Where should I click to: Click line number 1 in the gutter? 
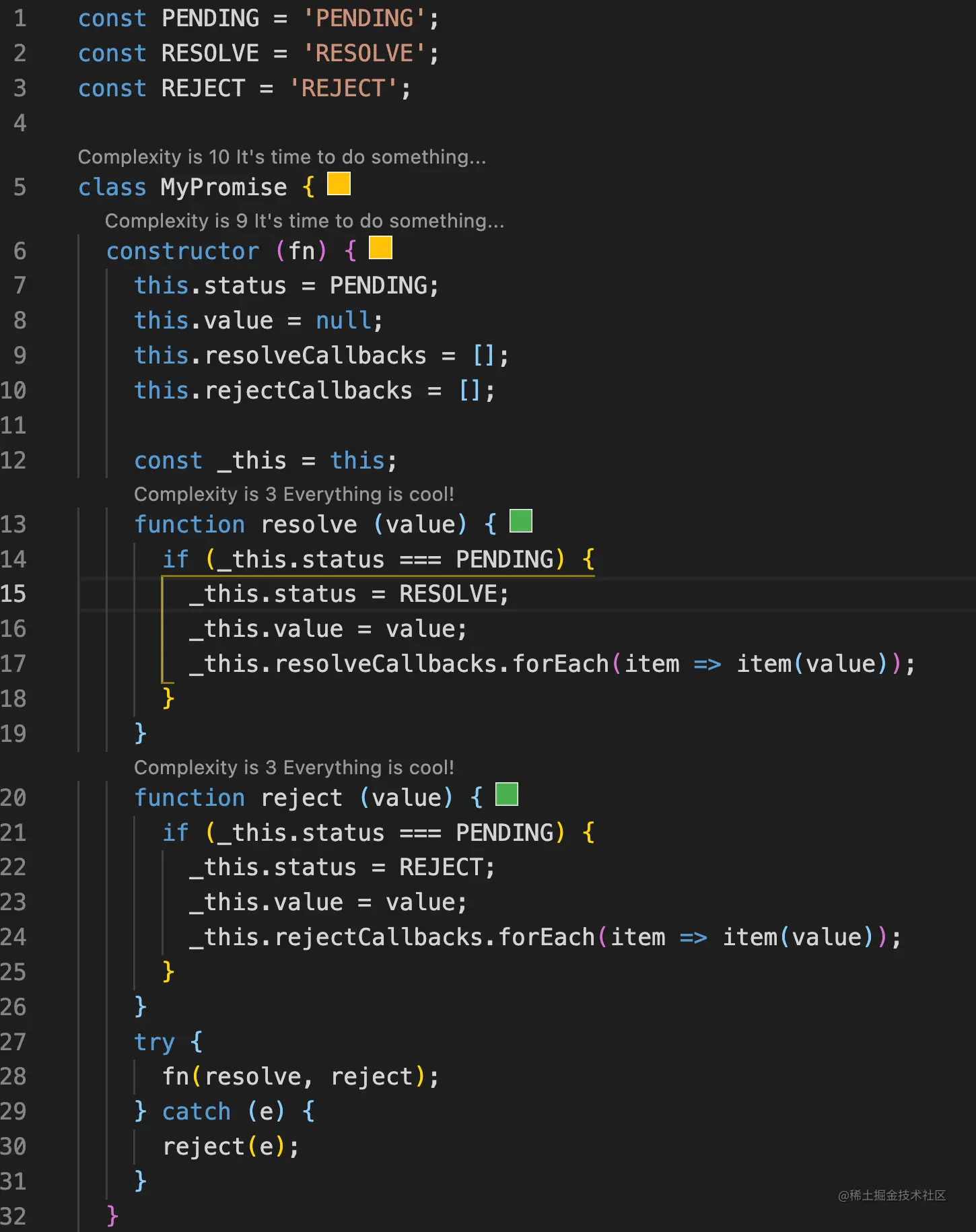(x=20, y=18)
